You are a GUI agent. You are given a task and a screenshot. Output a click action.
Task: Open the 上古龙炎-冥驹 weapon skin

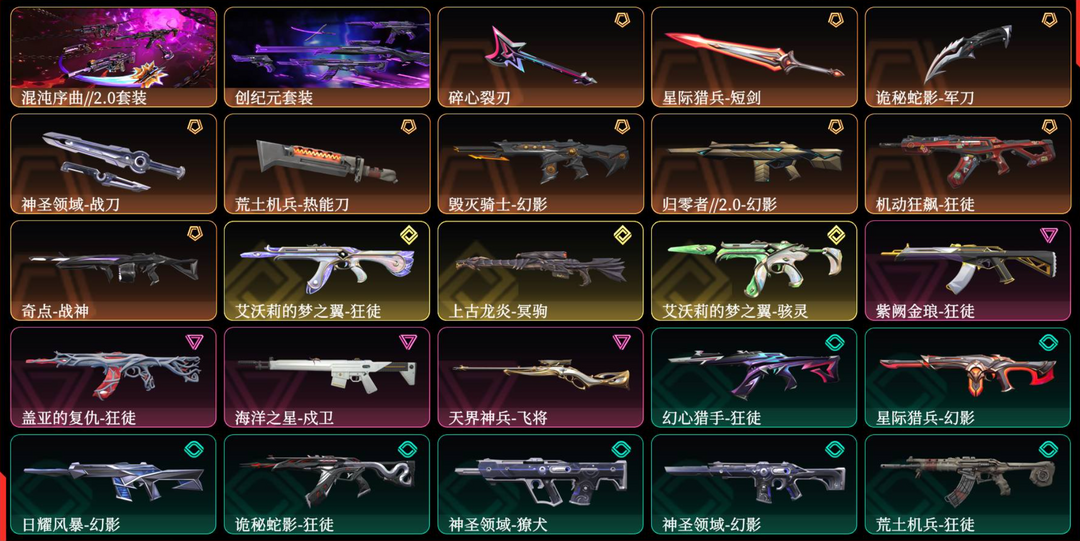point(541,271)
